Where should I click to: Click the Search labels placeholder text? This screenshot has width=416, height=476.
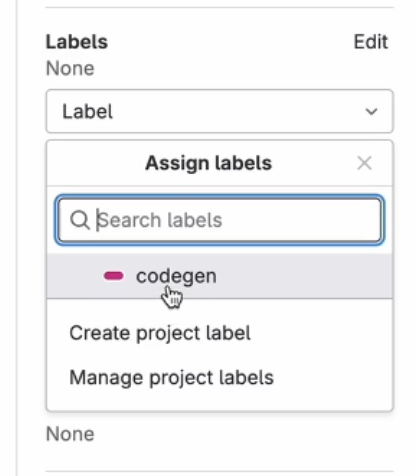(160, 220)
